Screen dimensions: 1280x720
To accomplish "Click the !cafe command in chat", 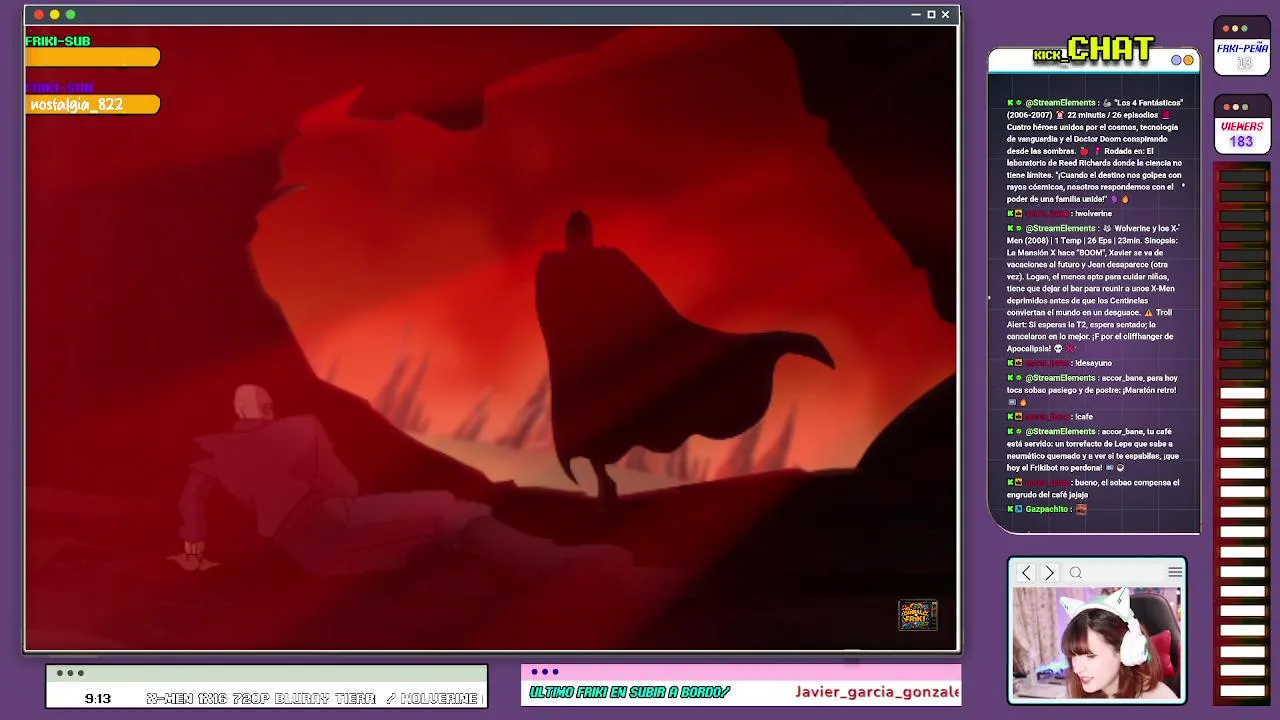I will click(1083, 417).
